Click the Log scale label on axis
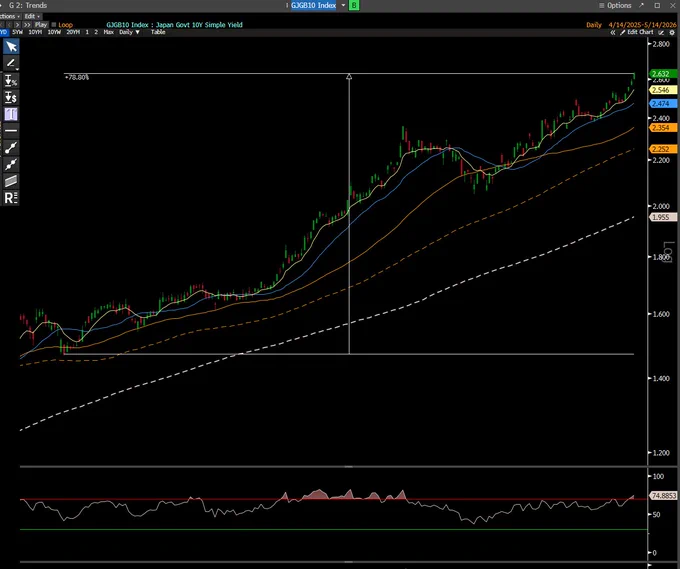680x569 pixels. [669, 252]
